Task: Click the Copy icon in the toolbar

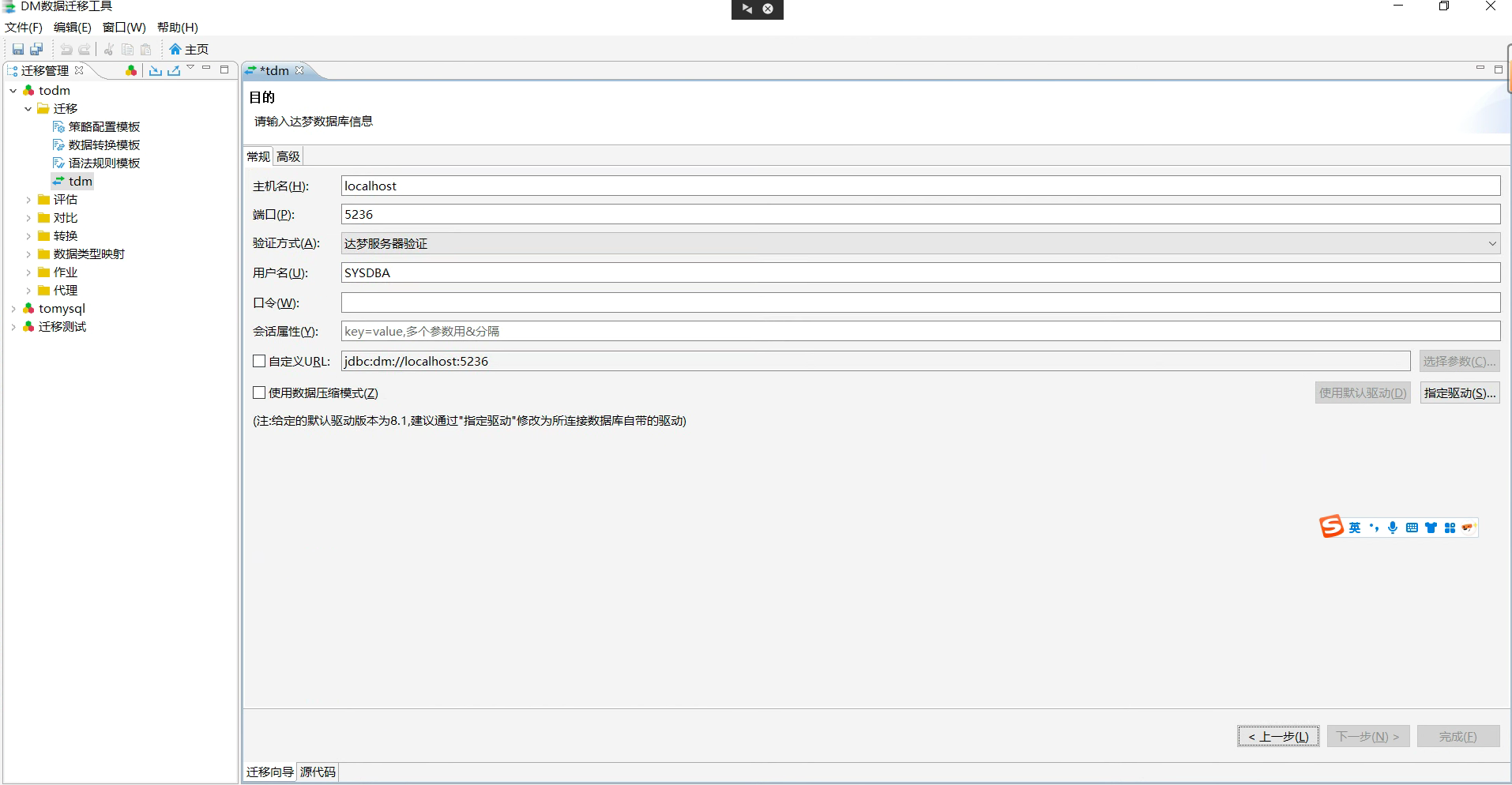Action: coord(127,49)
